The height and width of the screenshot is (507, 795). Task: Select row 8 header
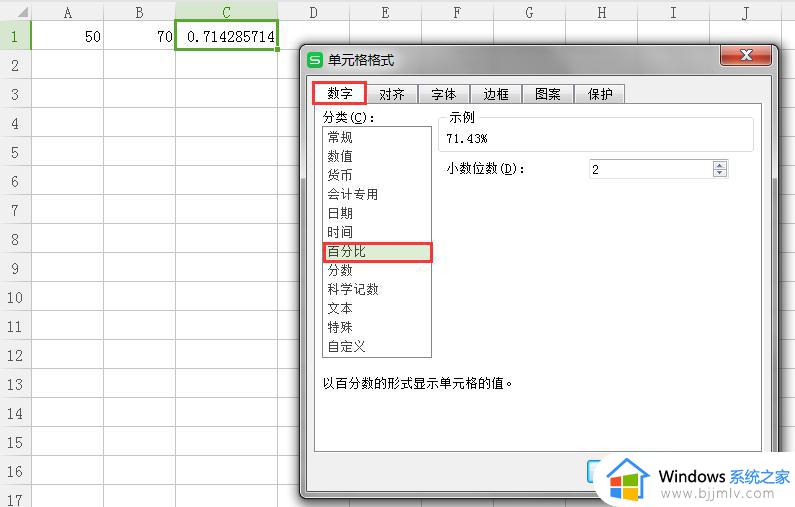(x=15, y=239)
